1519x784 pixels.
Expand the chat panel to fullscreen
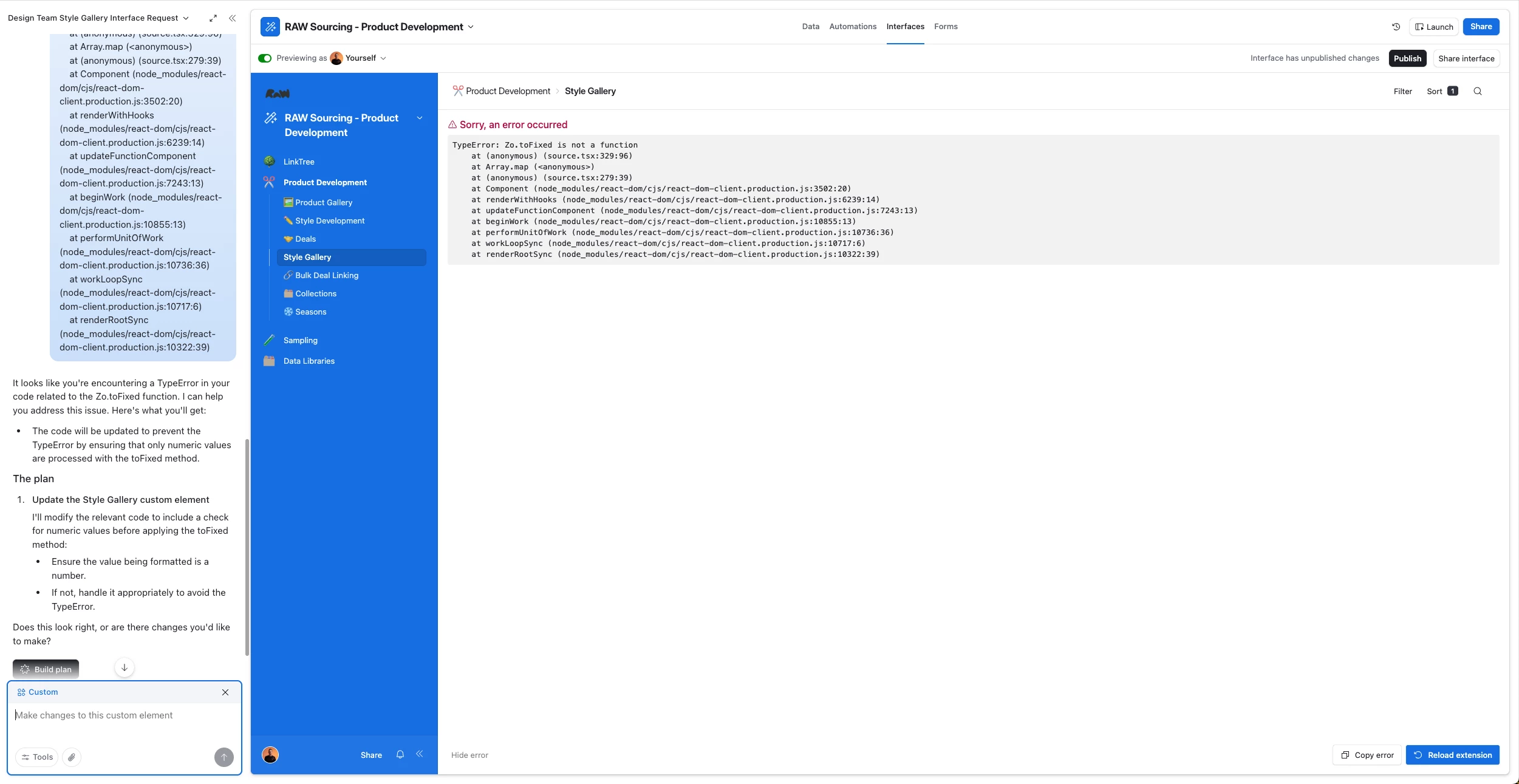(x=213, y=18)
